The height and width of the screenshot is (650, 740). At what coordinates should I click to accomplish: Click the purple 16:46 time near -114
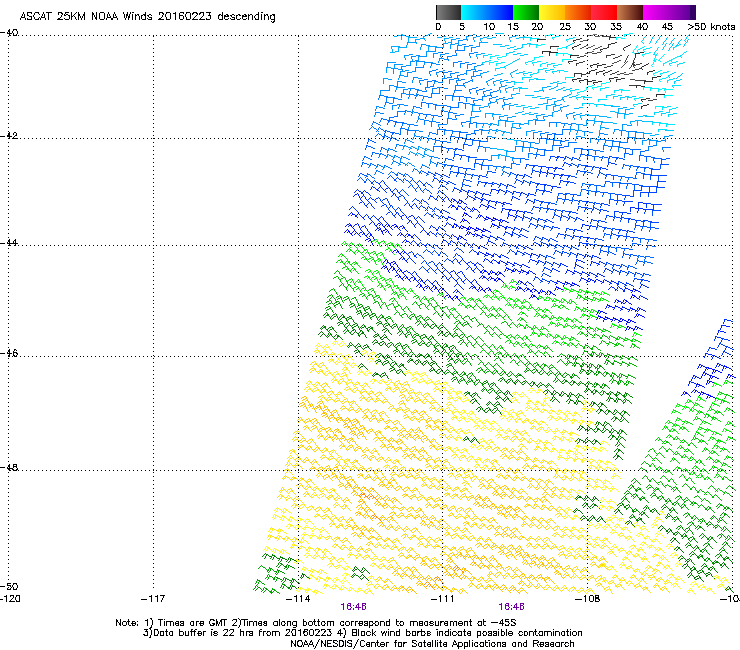click(x=353, y=607)
